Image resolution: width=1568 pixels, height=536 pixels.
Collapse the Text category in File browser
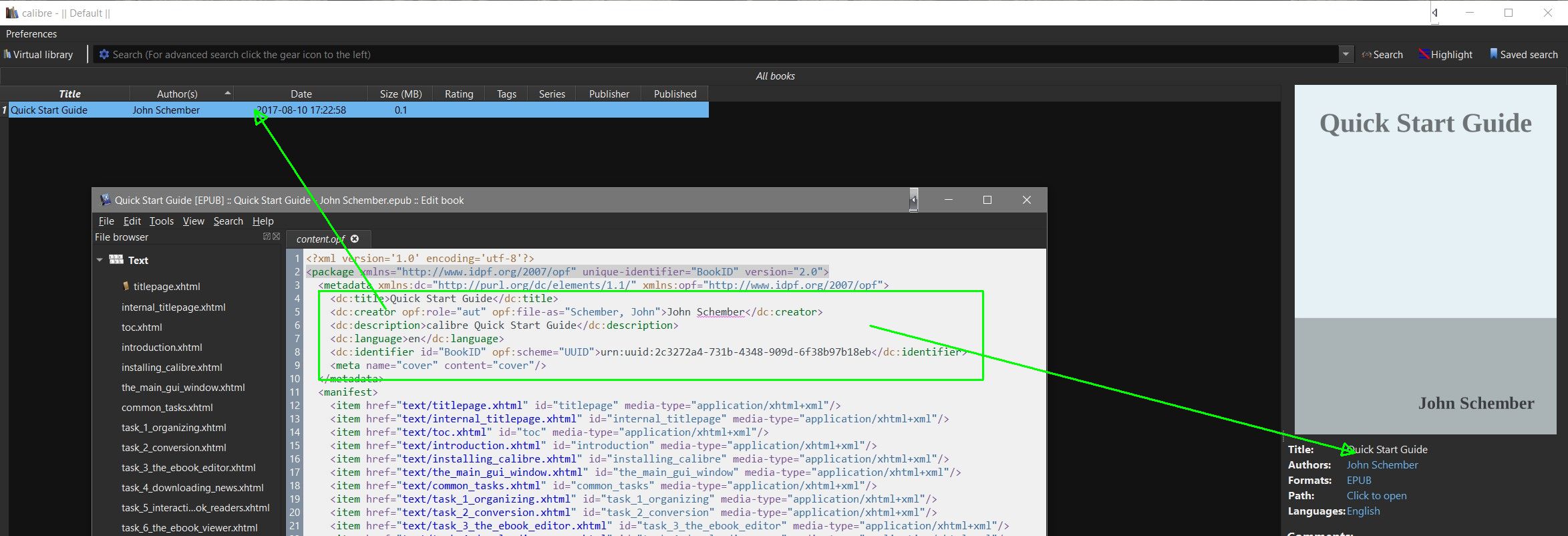[100, 260]
